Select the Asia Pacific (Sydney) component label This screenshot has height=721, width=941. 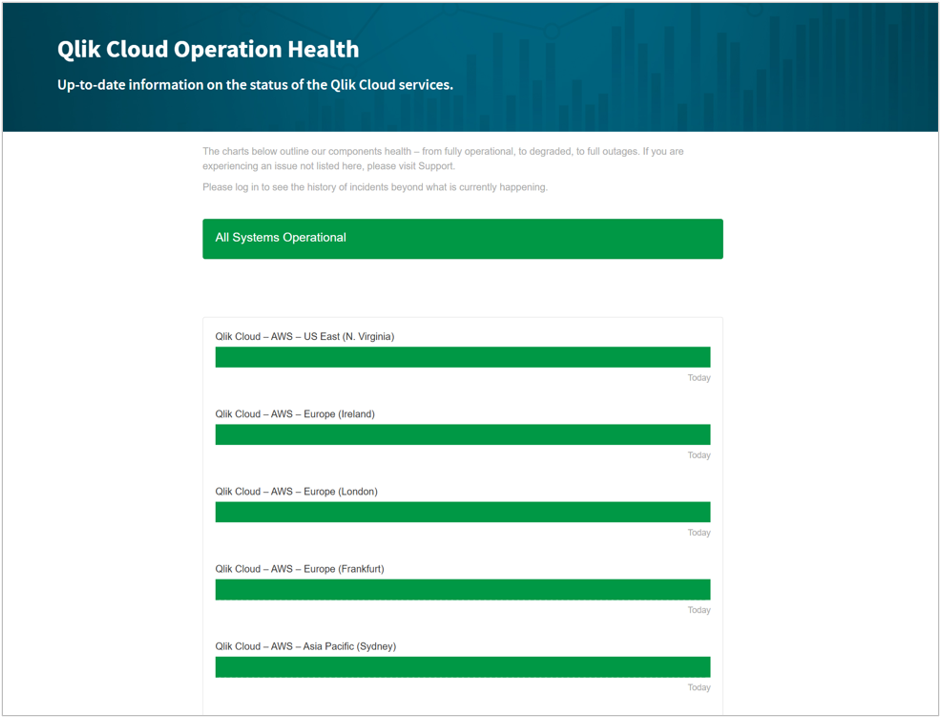point(305,647)
